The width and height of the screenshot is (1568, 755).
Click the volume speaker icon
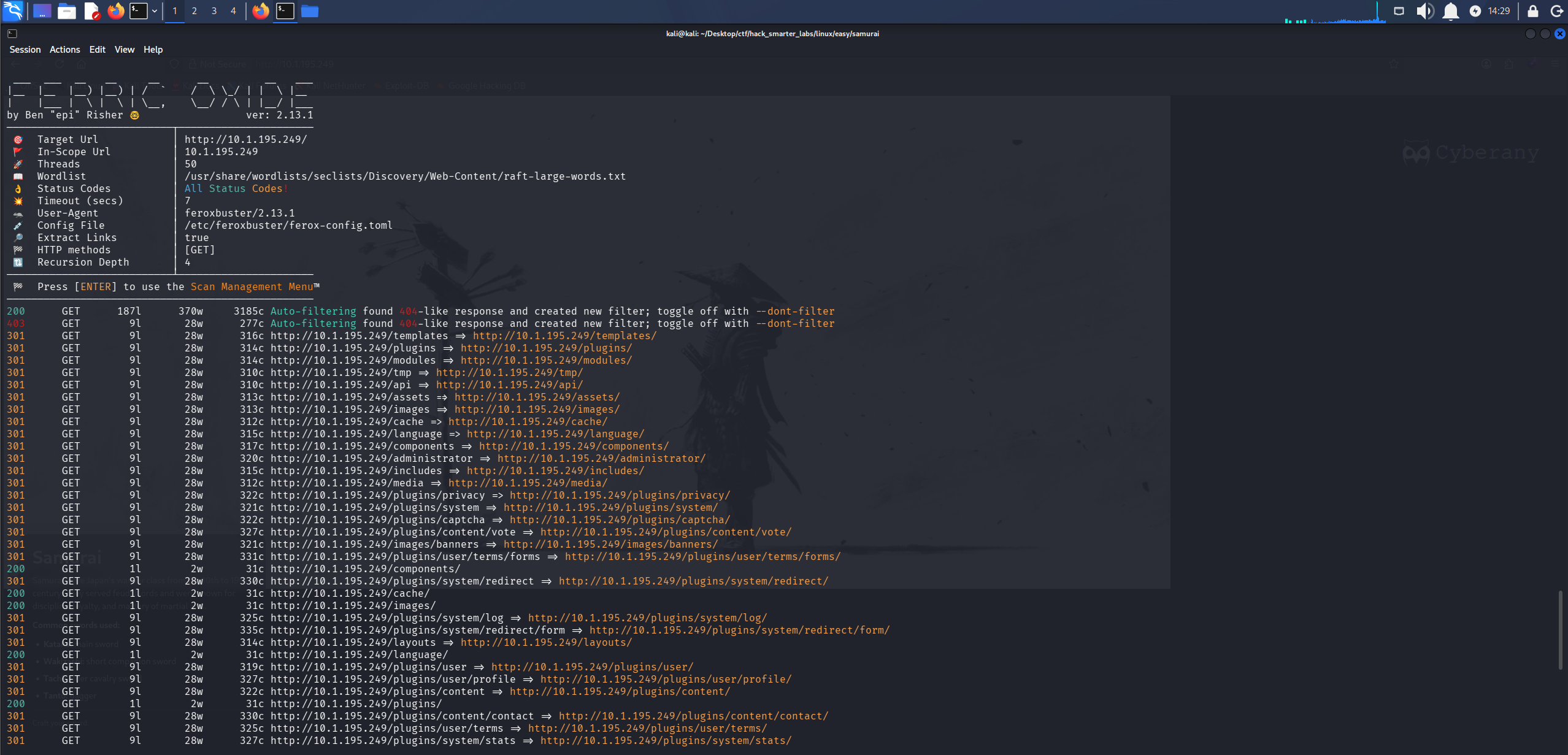coord(1424,11)
